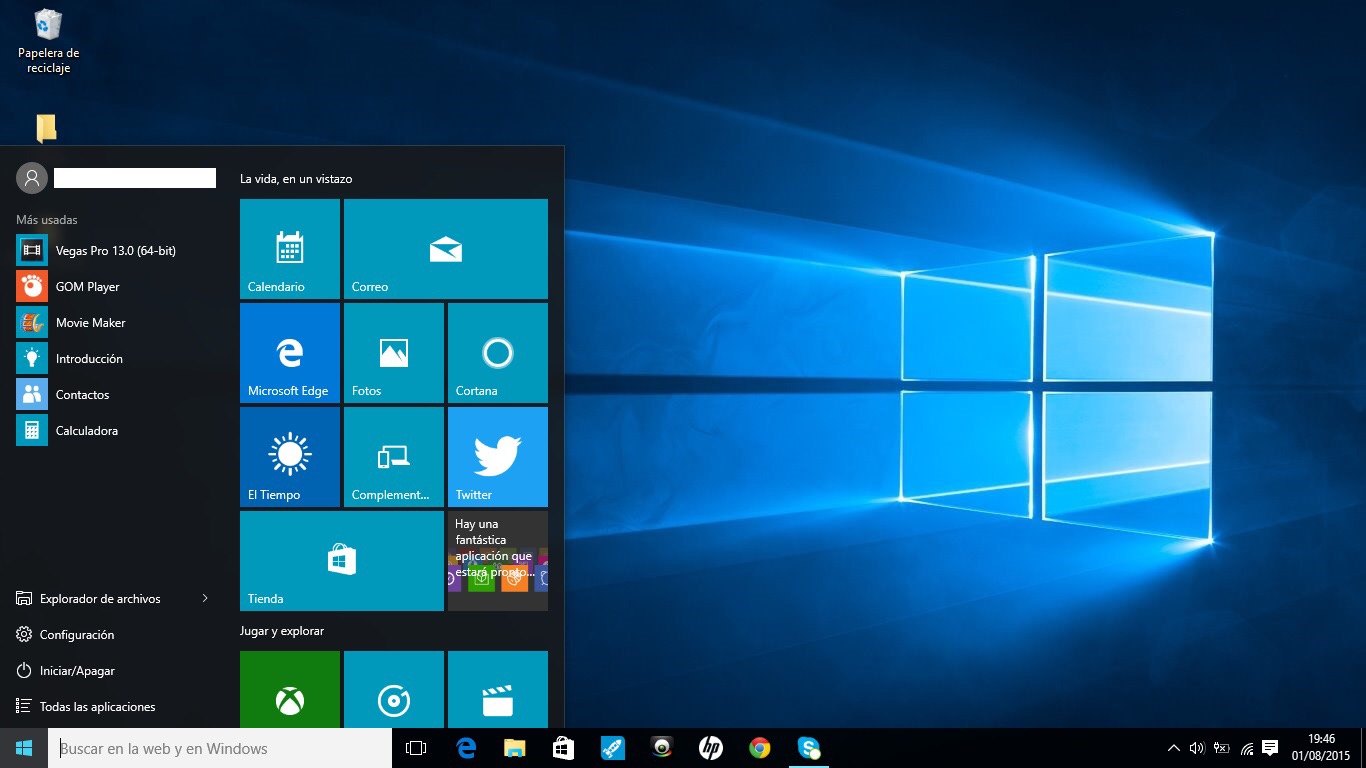Open the Twitter tile
The height and width of the screenshot is (768, 1366).
(x=497, y=456)
